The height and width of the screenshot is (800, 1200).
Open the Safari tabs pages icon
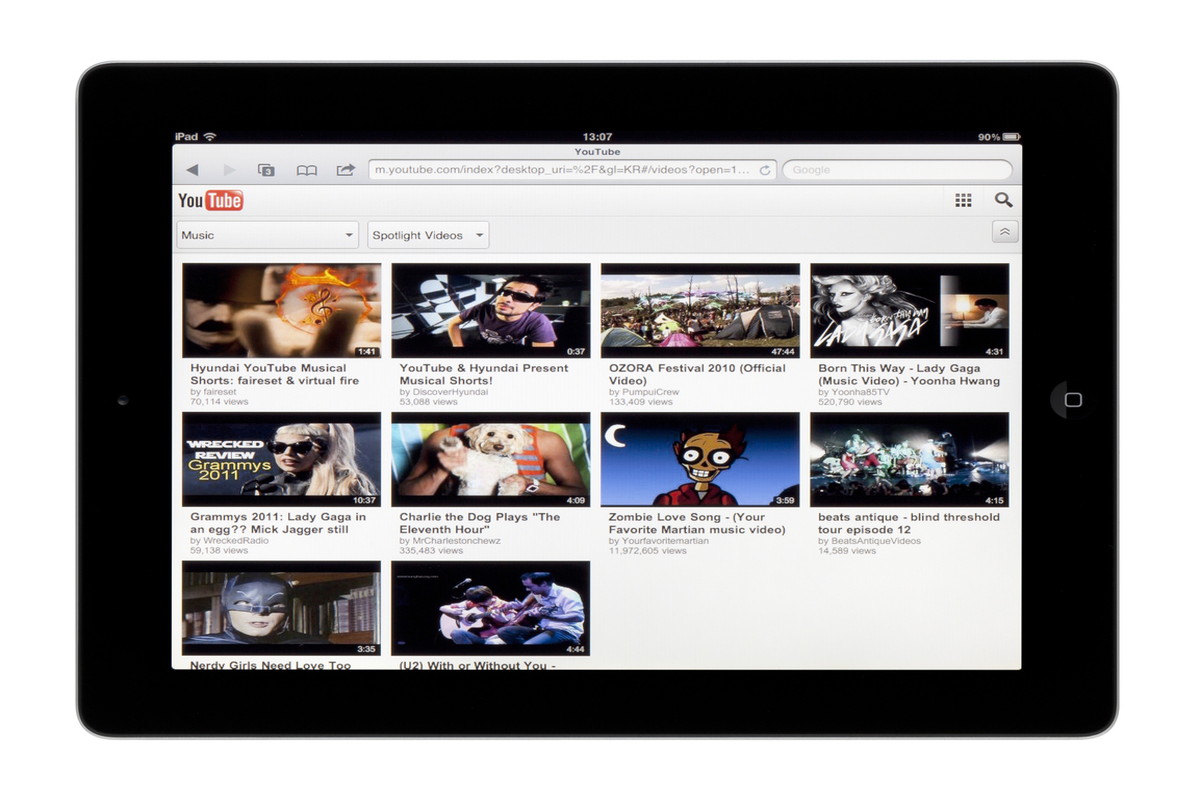point(266,171)
